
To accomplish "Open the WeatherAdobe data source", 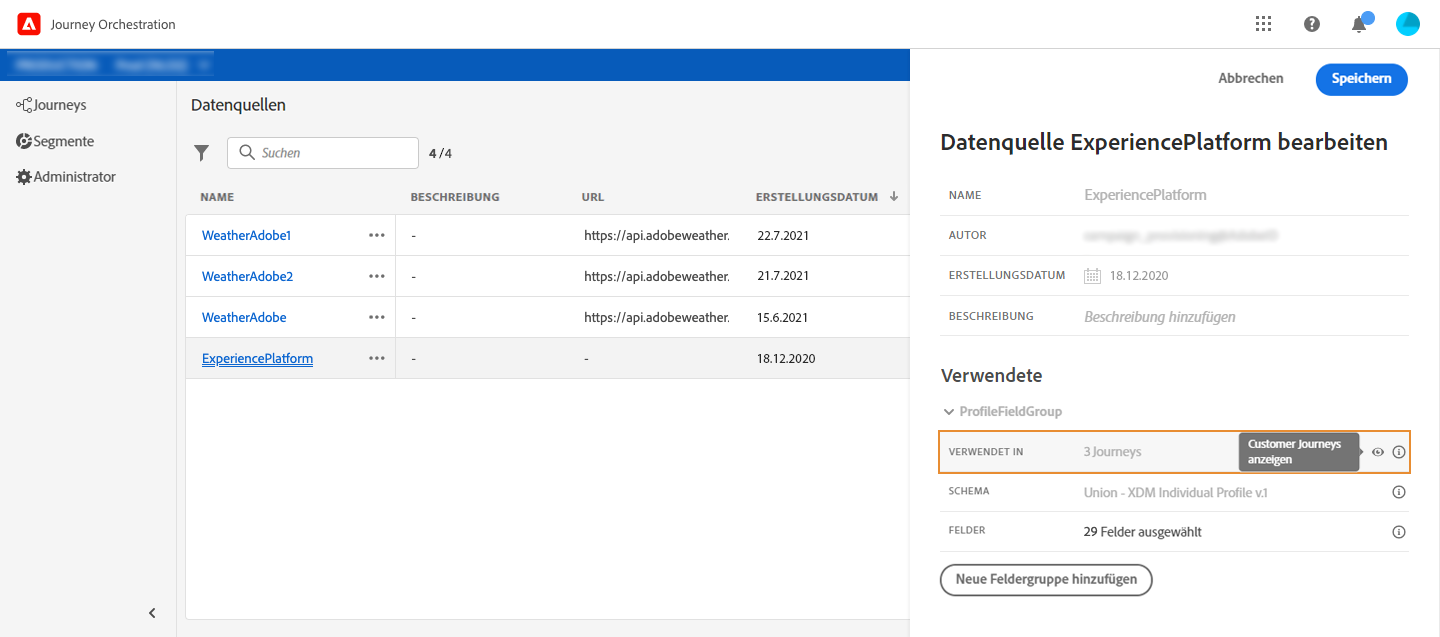I will pos(244,317).
